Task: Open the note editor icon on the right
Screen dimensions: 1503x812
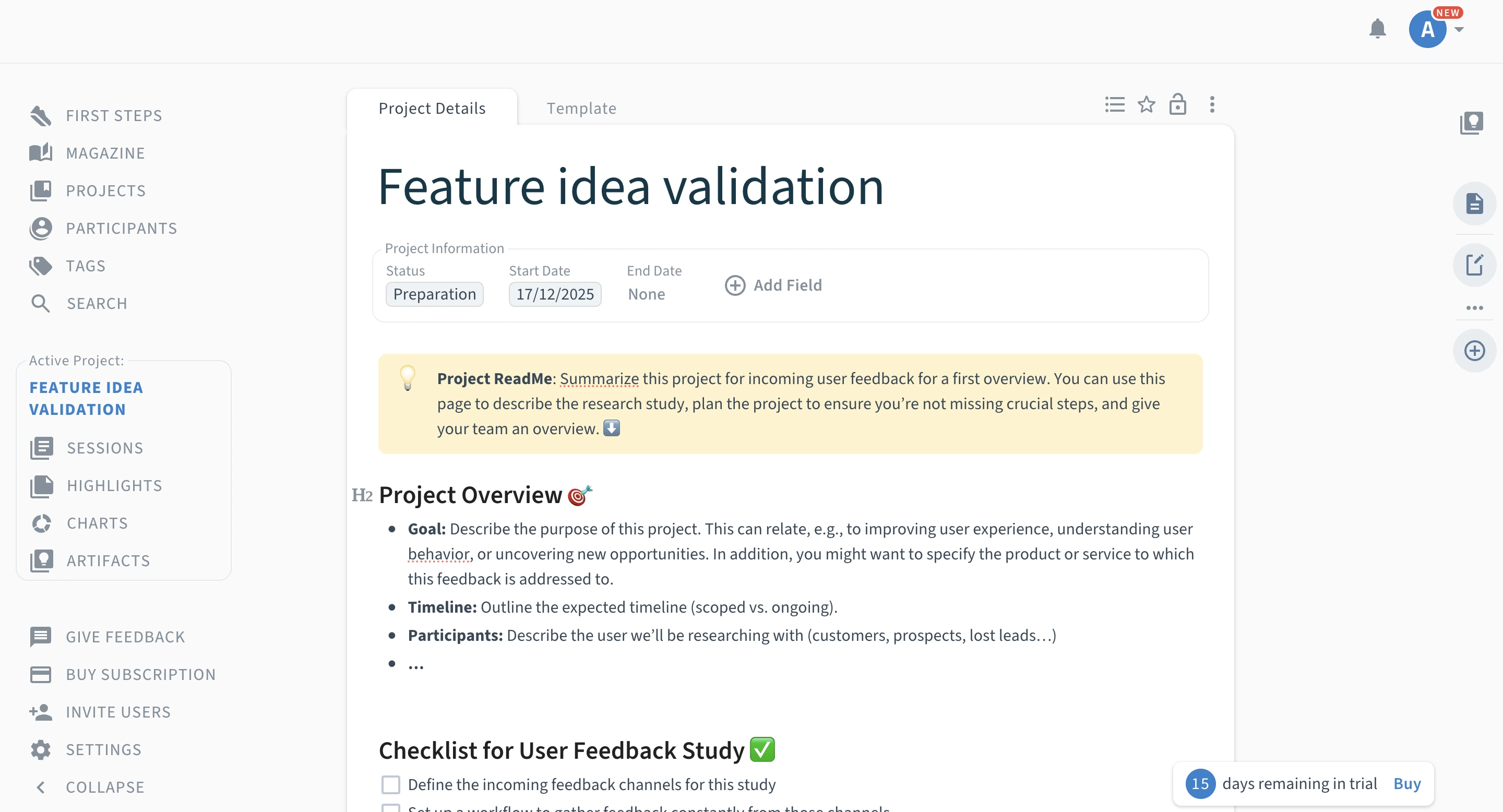Action: (x=1475, y=264)
